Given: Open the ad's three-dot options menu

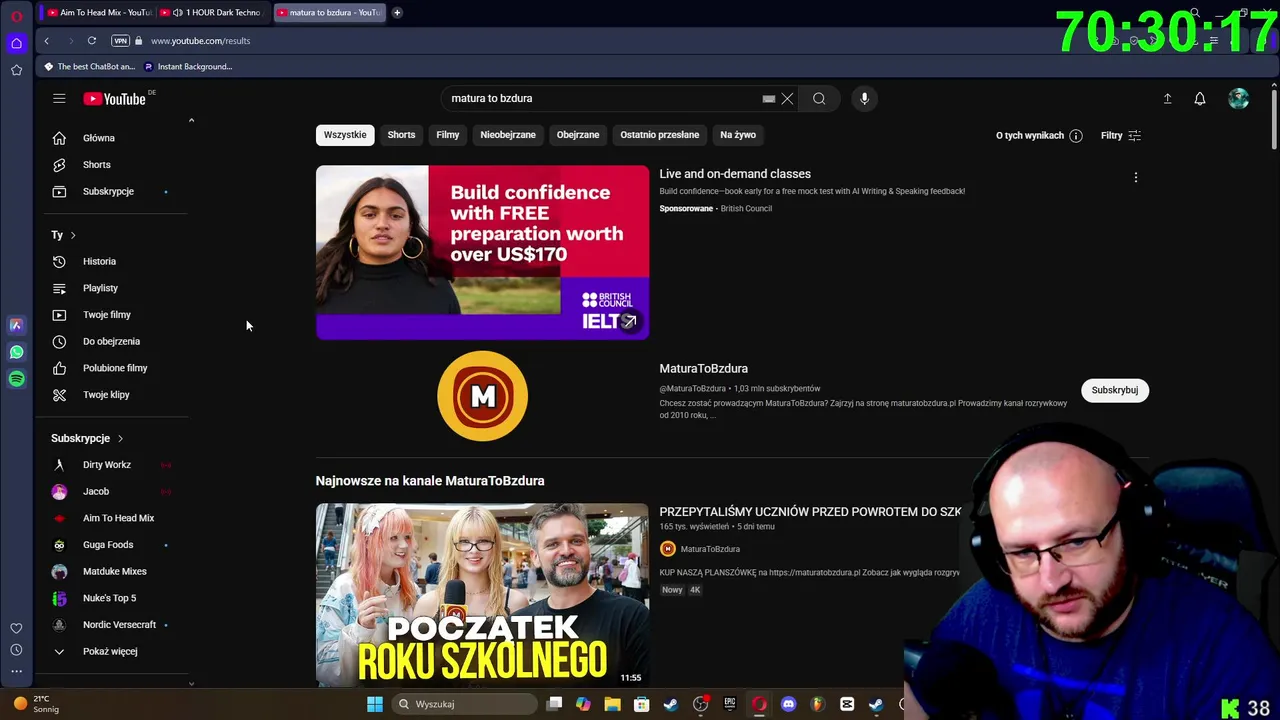Looking at the screenshot, I should pos(1135,177).
